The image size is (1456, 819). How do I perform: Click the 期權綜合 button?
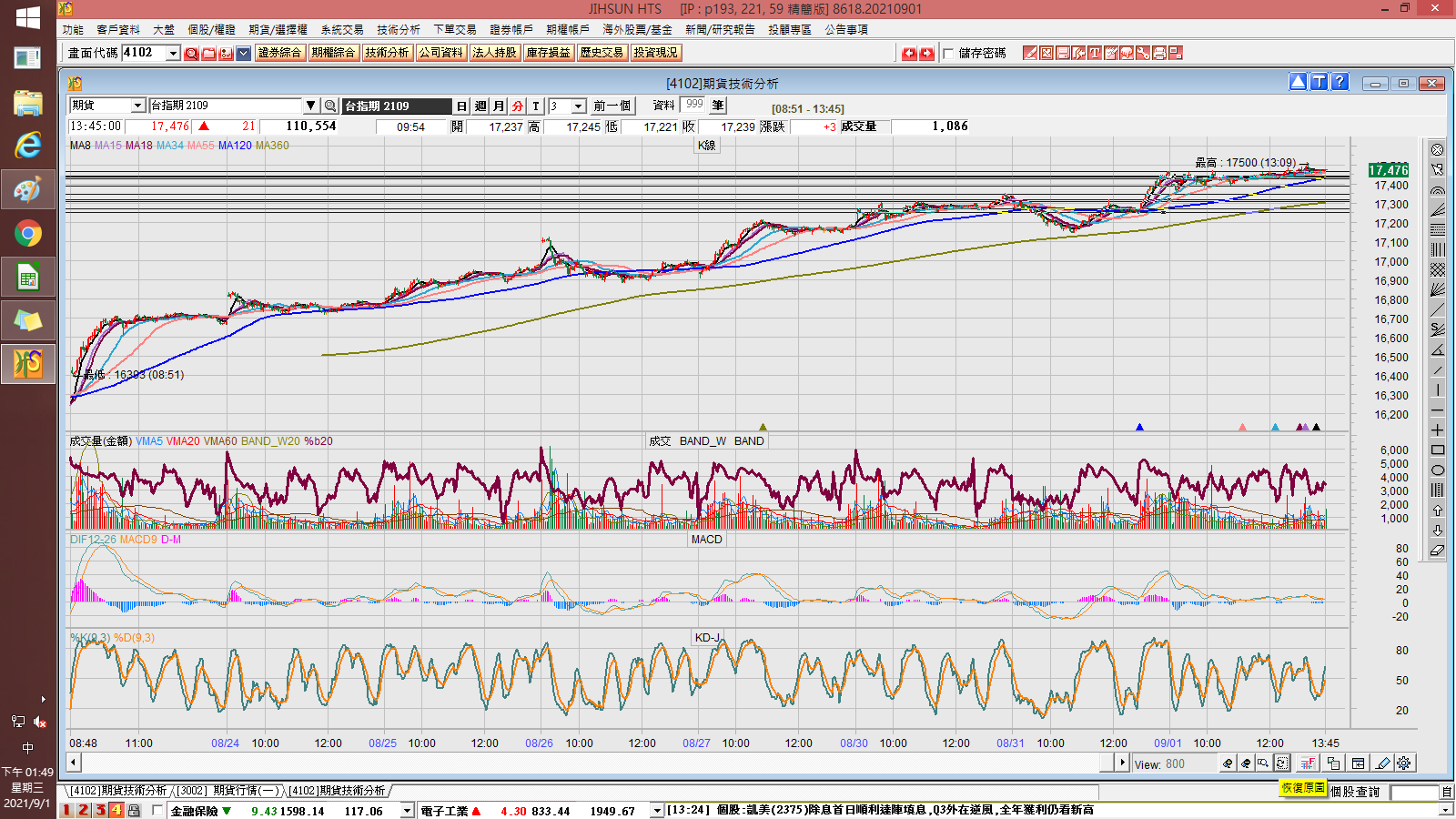pyautogui.click(x=333, y=53)
